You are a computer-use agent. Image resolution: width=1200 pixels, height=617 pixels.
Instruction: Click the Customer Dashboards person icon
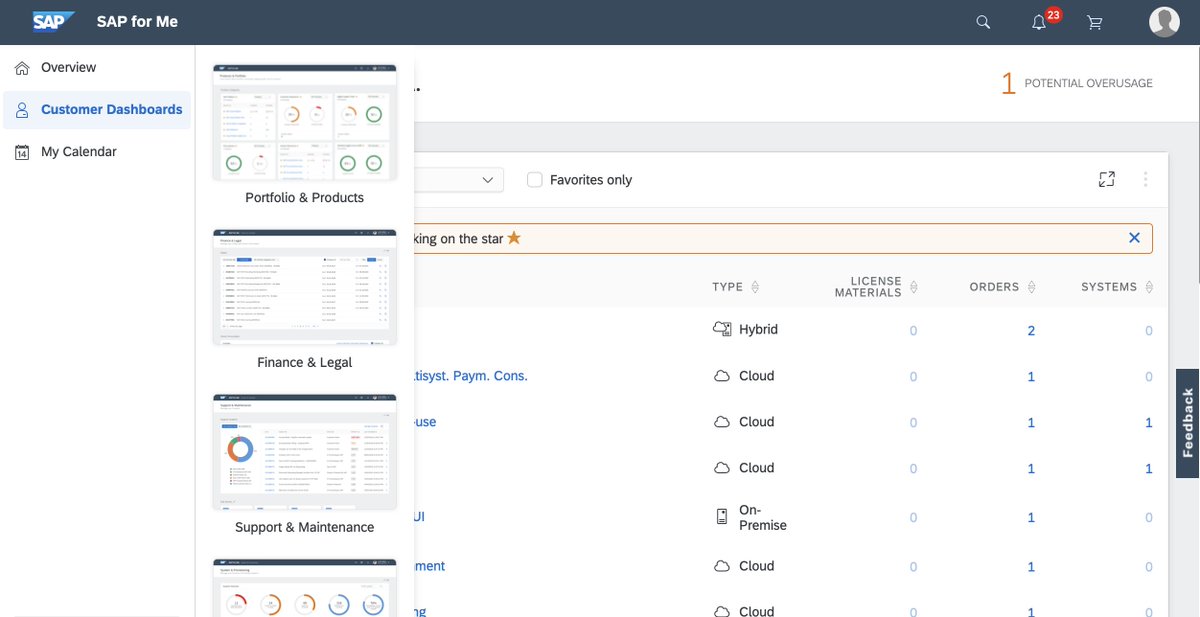point(22,110)
